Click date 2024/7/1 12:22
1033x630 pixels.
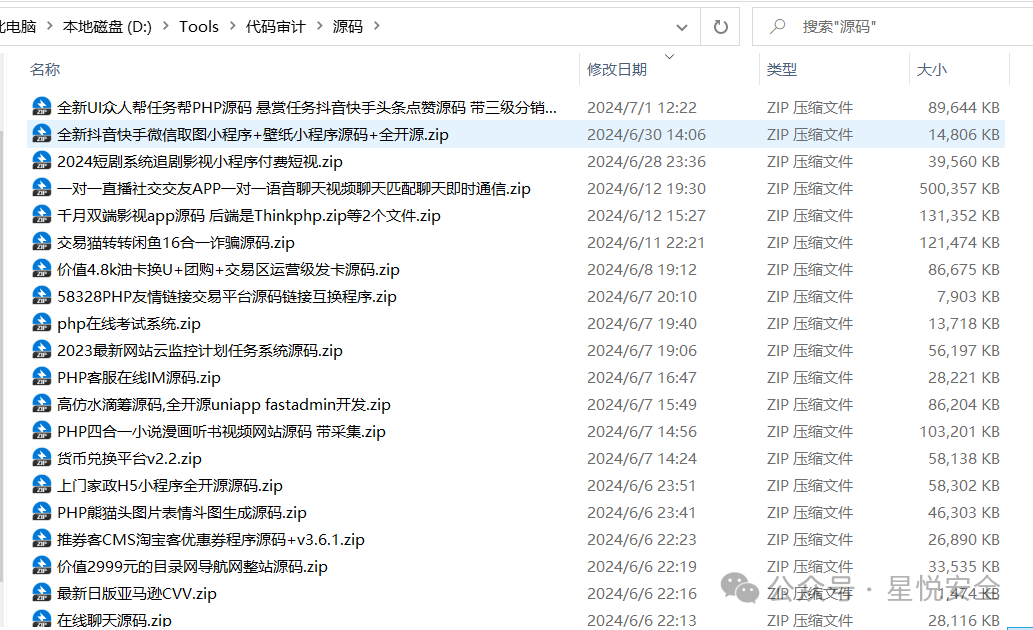tap(642, 107)
